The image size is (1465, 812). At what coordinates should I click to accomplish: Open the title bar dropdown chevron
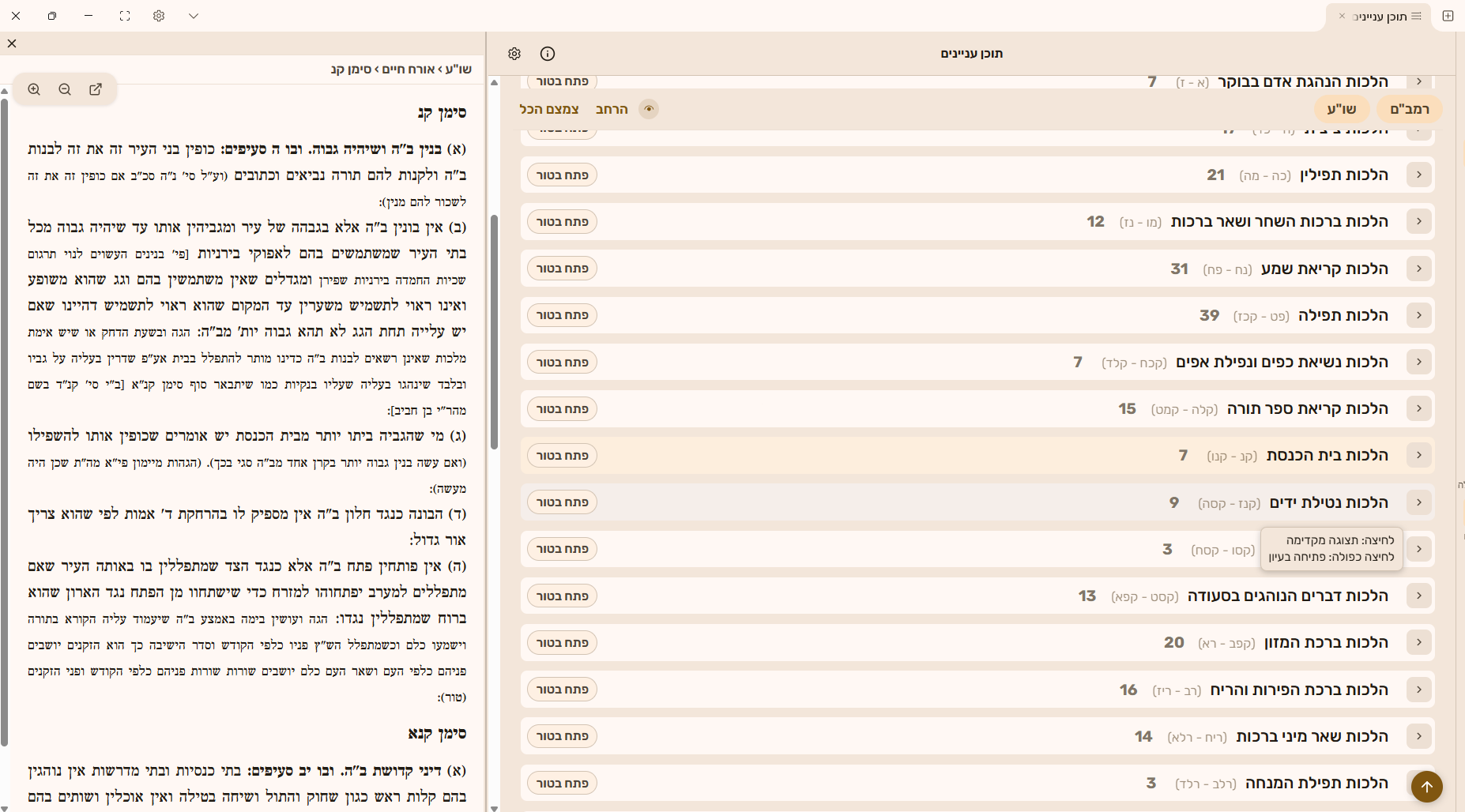[194, 16]
